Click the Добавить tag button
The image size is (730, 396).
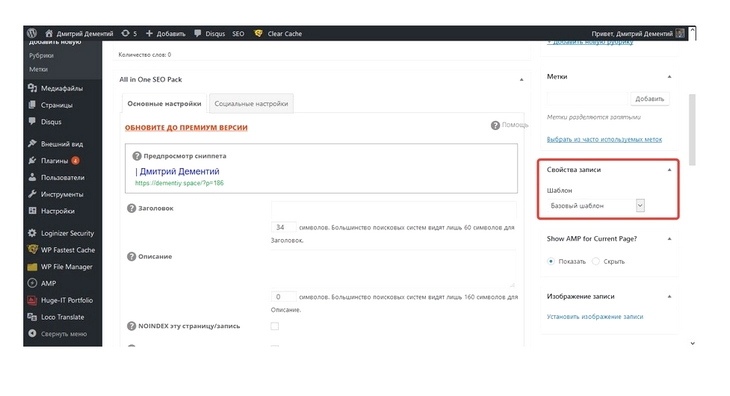649,99
